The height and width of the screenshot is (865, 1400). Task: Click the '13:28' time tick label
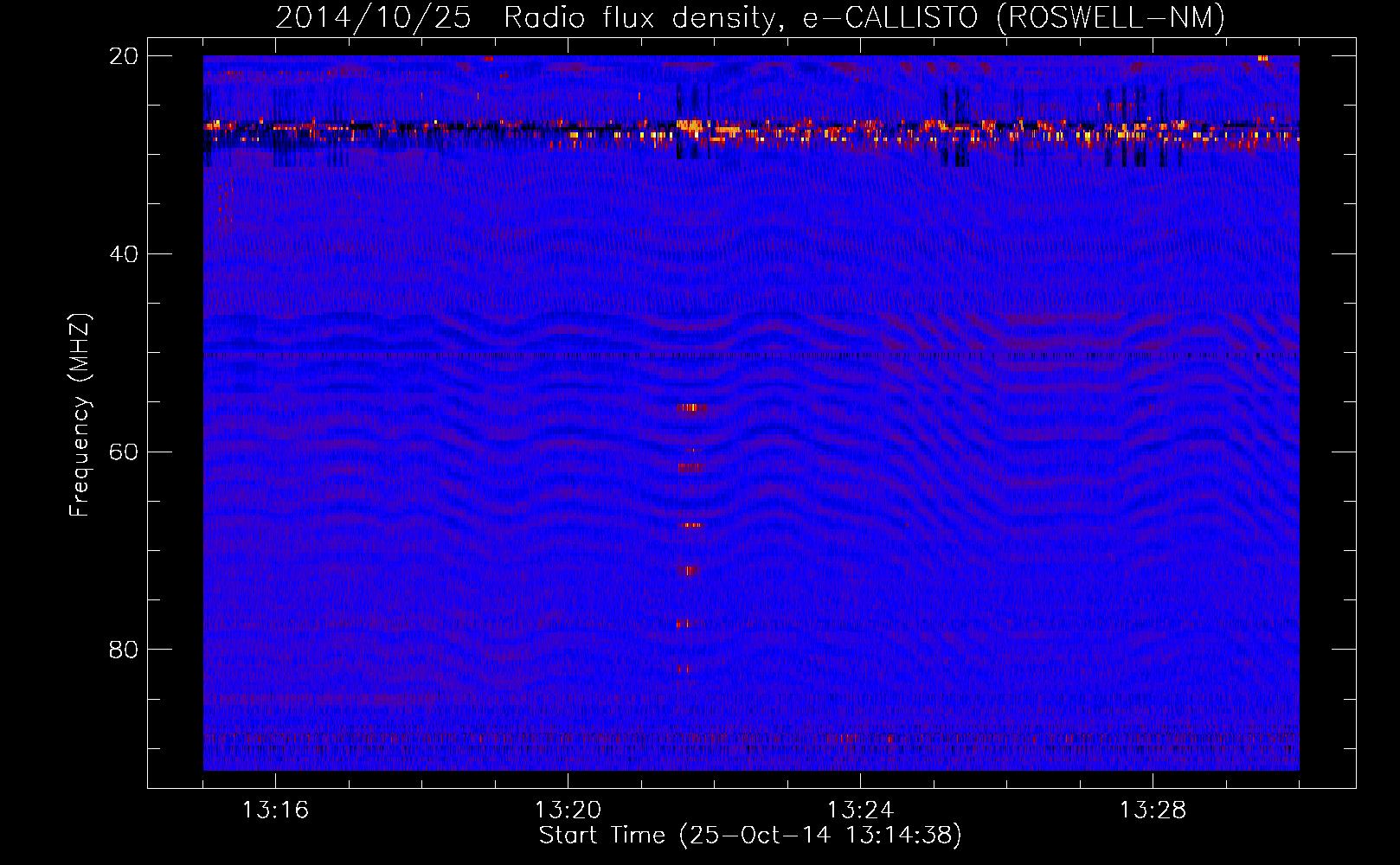coord(1153,810)
